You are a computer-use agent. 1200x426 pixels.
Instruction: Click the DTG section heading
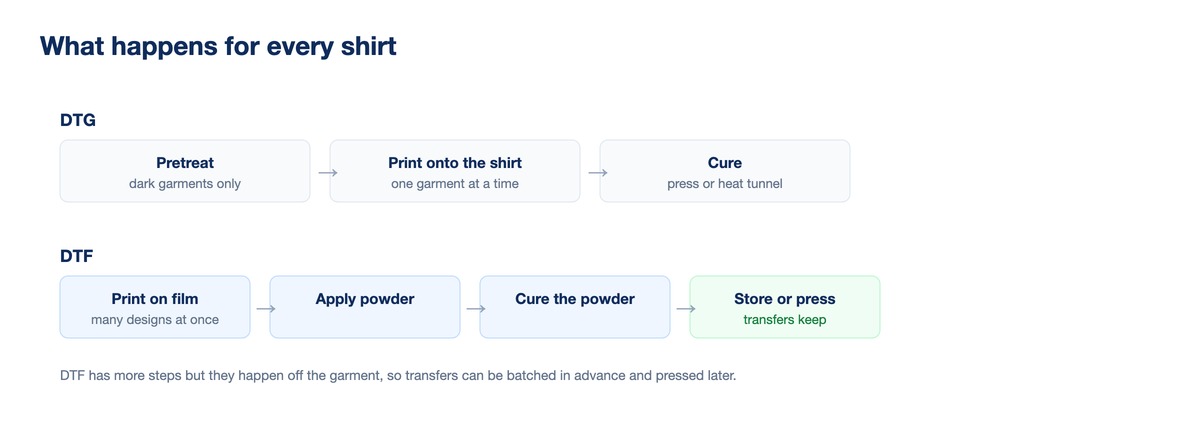tap(78, 120)
